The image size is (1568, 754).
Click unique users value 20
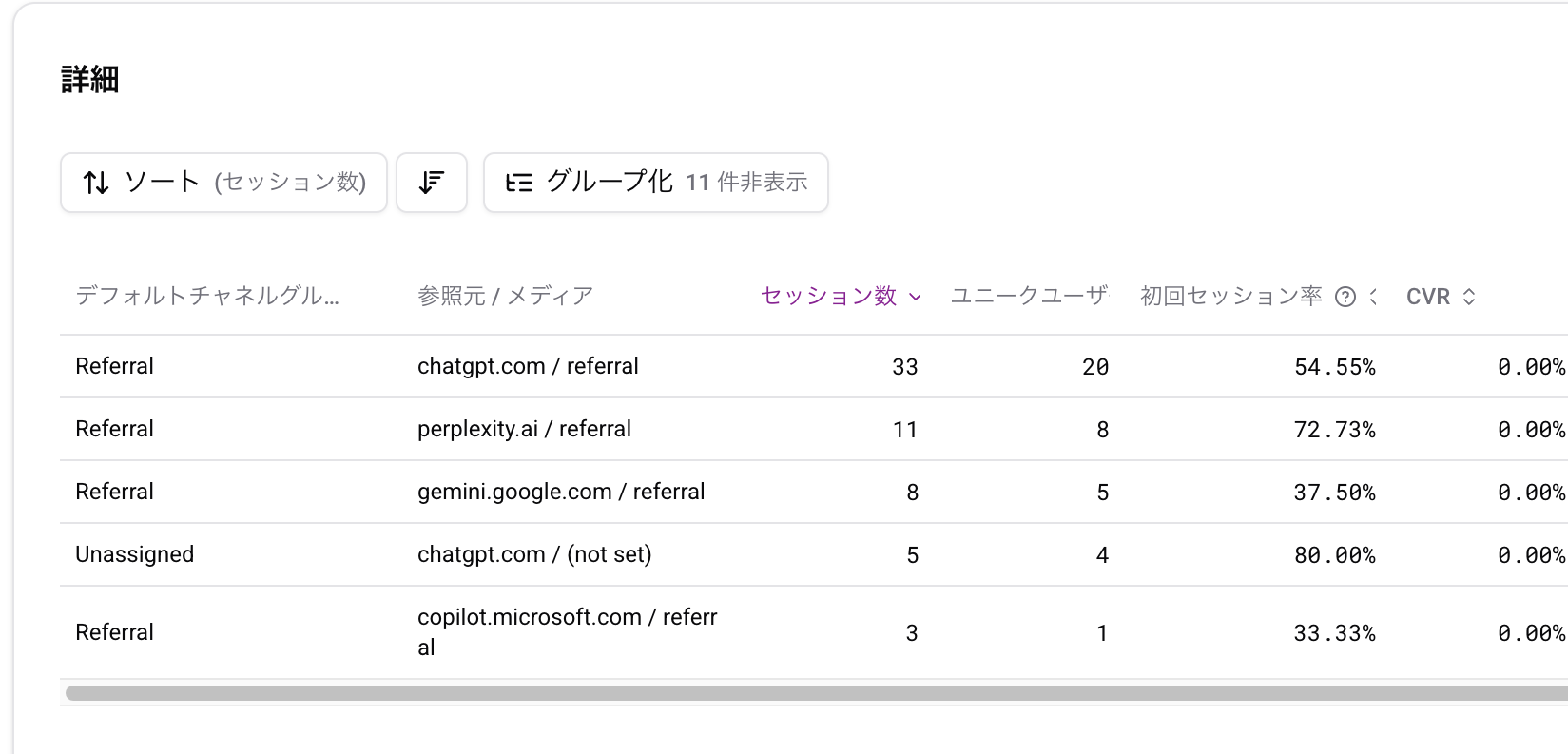click(1095, 367)
